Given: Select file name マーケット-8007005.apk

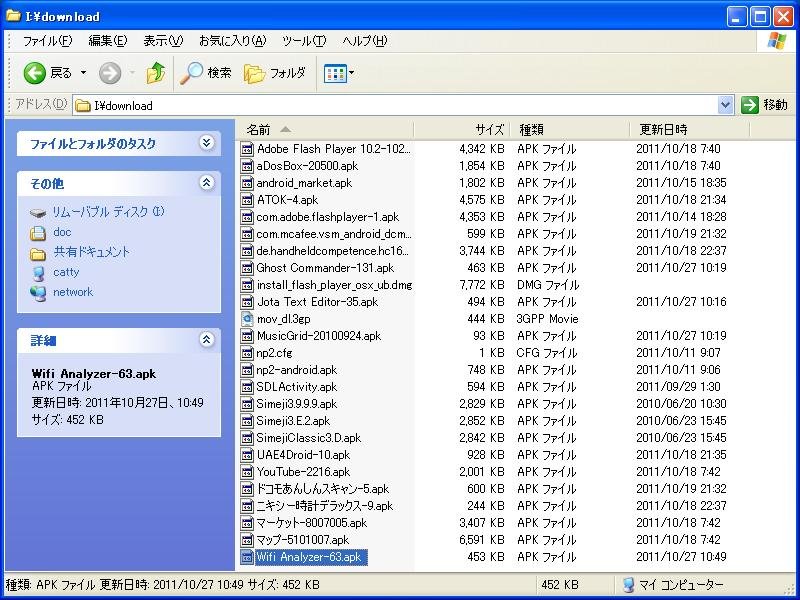Looking at the screenshot, I should point(312,523).
